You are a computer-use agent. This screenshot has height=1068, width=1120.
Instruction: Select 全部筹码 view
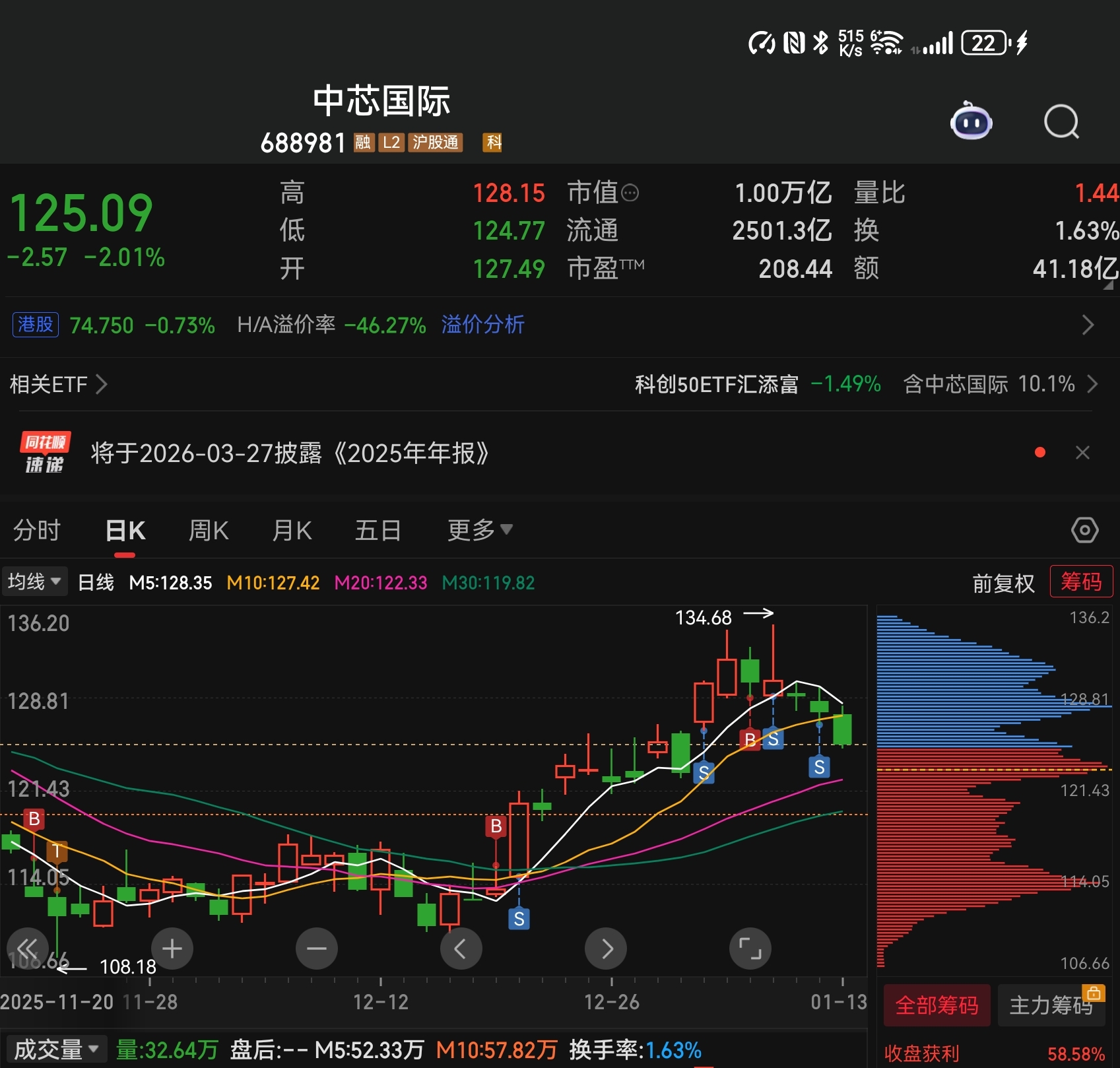coord(937,1005)
